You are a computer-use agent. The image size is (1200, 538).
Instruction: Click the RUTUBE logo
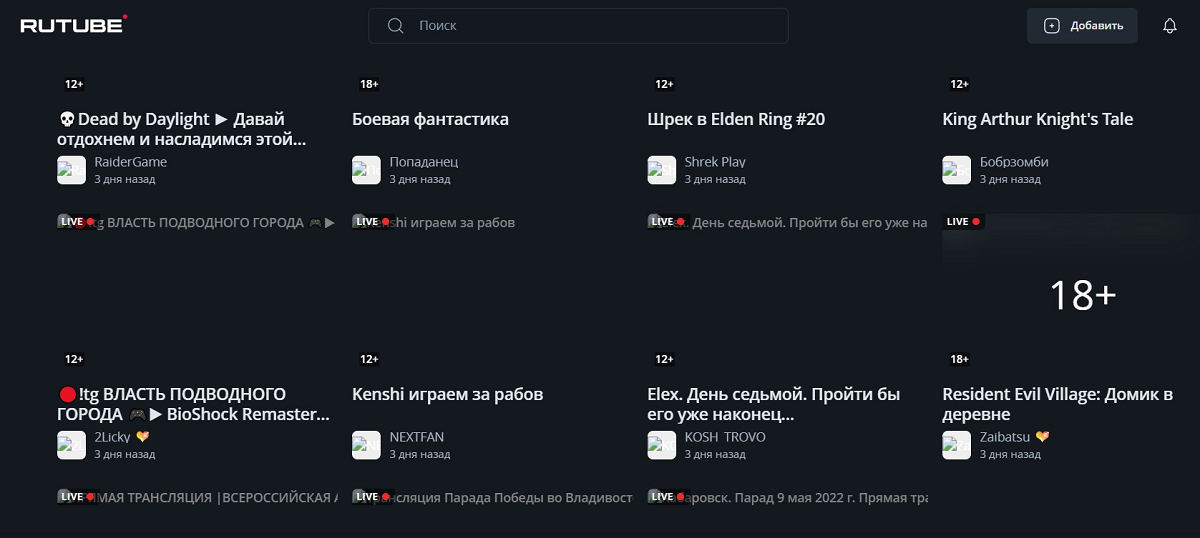click(74, 25)
